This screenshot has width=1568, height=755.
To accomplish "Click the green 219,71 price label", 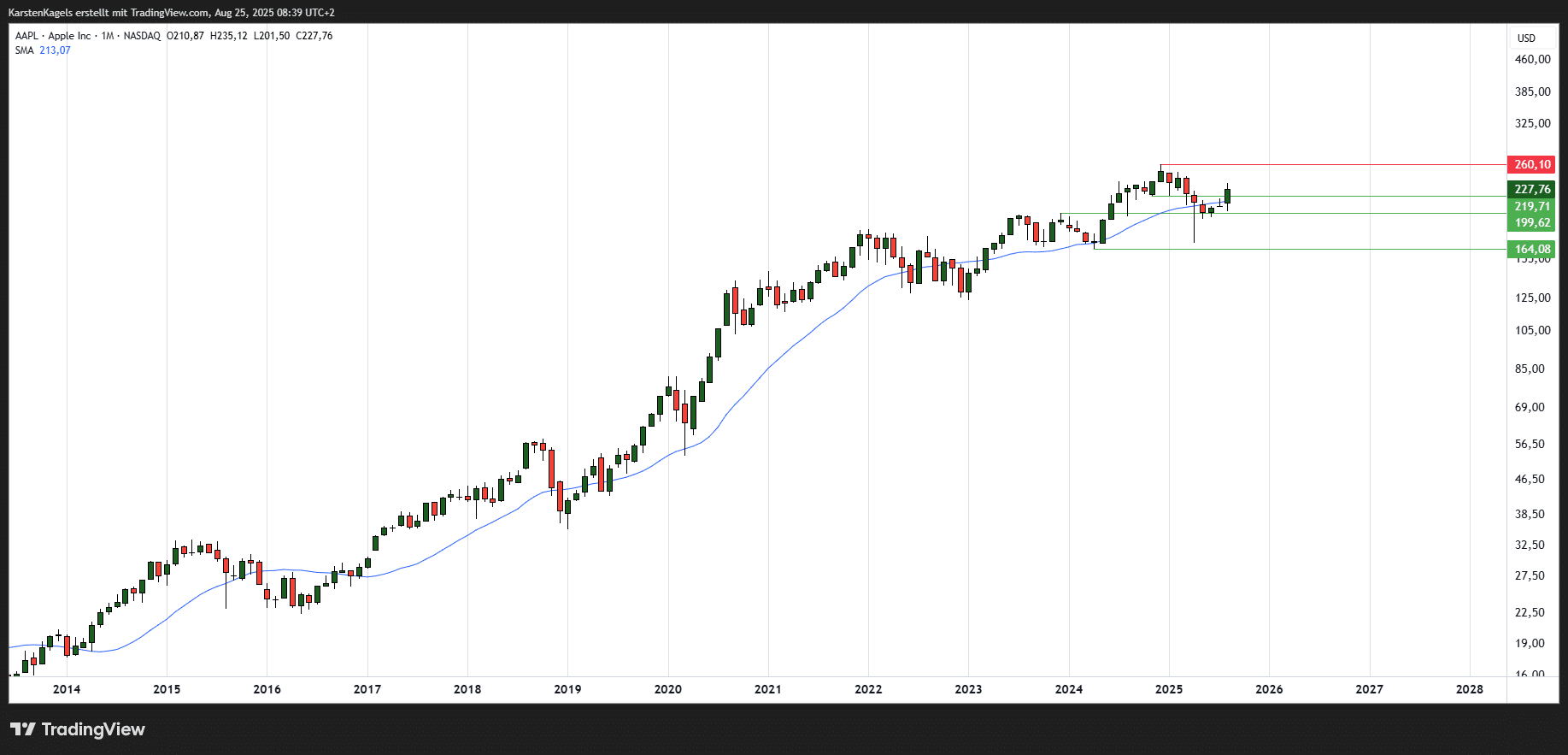I will click(x=1531, y=206).
